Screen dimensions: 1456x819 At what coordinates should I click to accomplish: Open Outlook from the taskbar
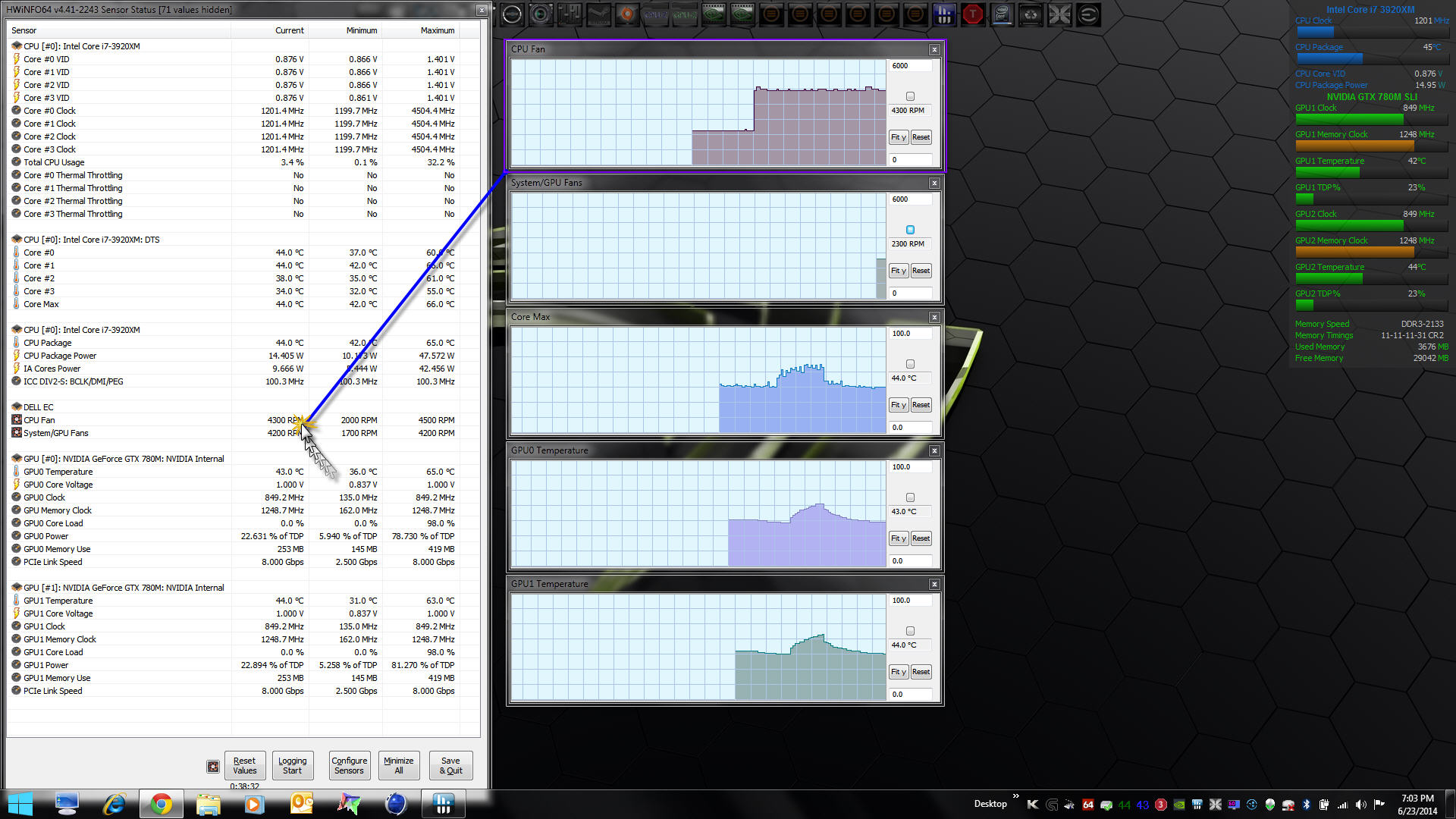click(x=302, y=804)
